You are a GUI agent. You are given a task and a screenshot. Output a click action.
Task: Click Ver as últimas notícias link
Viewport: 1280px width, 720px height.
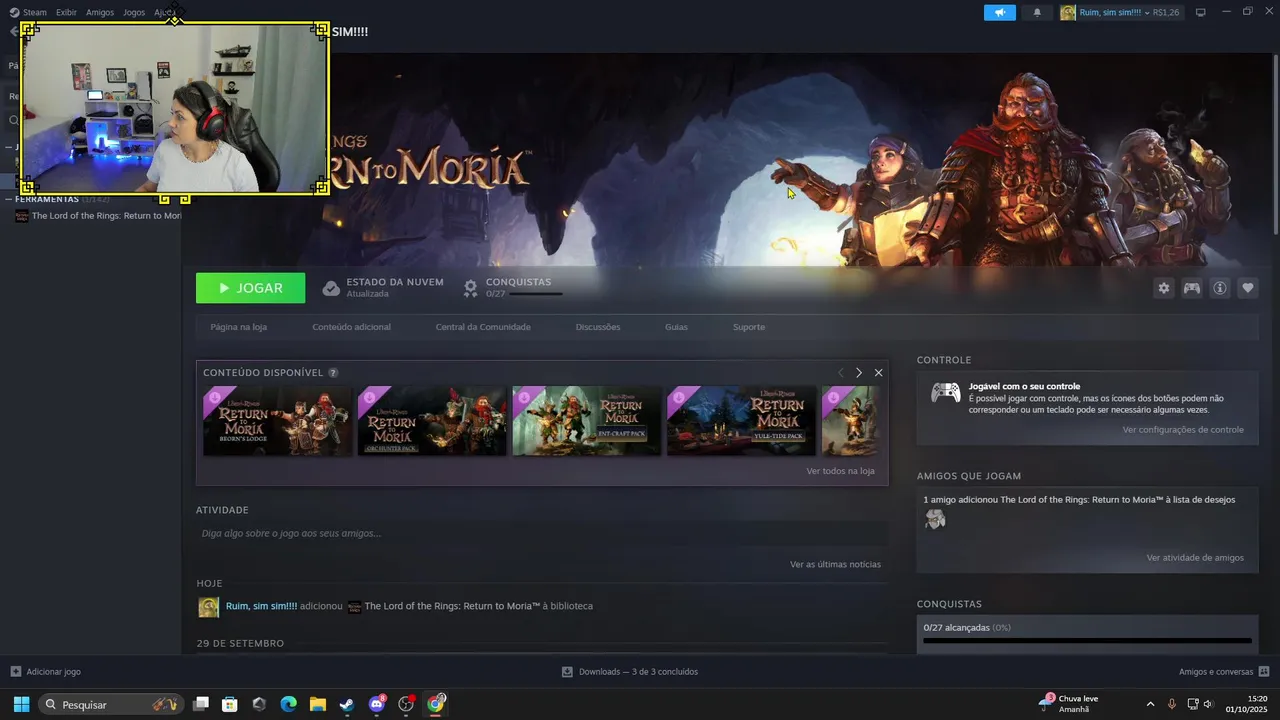click(835, 565)
